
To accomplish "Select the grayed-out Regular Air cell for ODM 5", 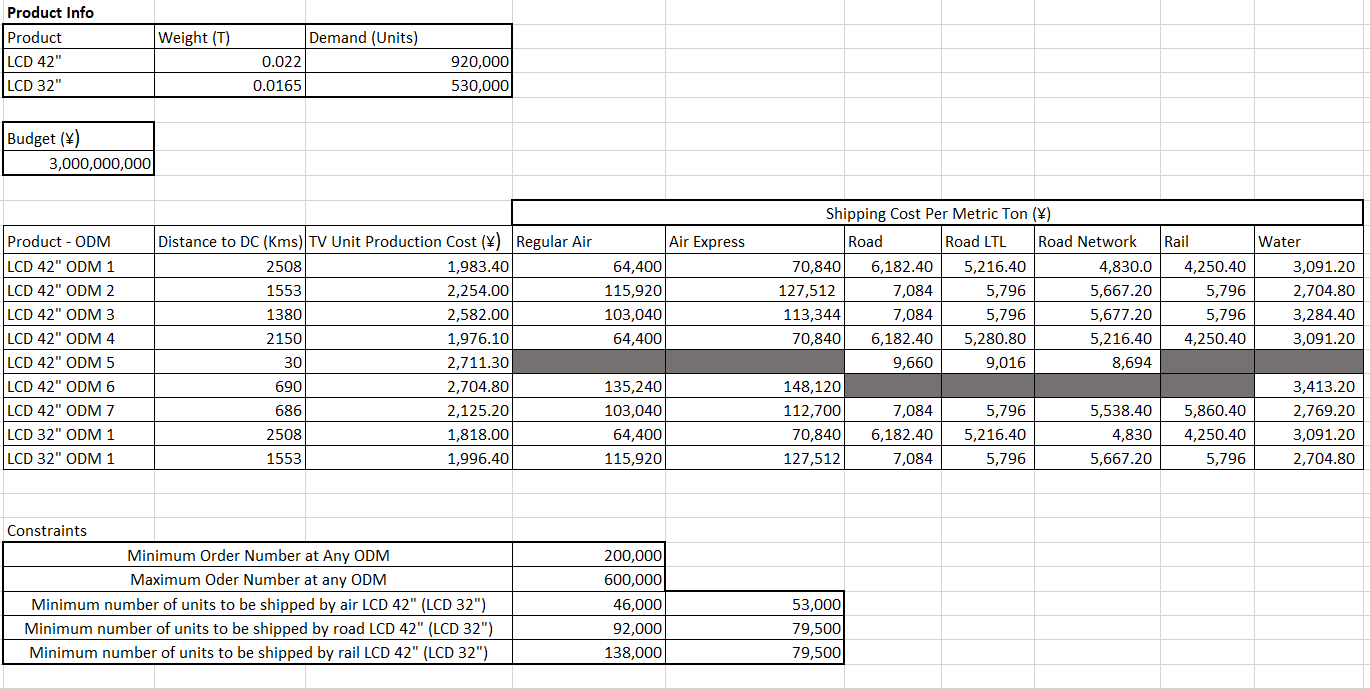I will pos(587,362).
